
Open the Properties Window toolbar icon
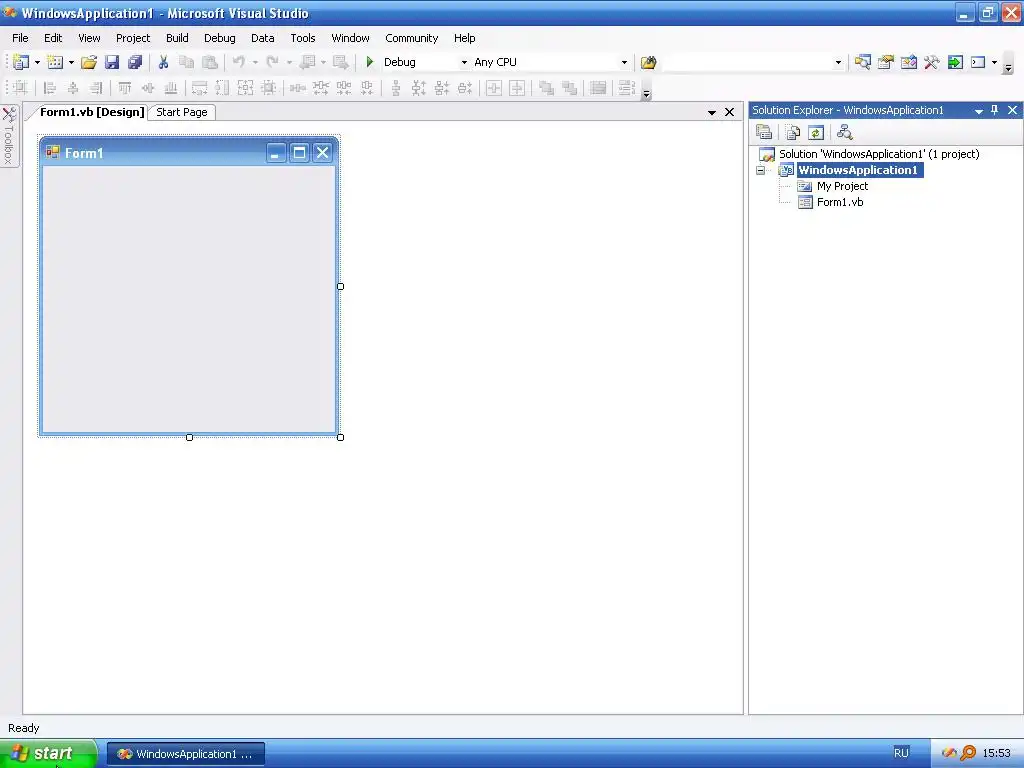886,62
